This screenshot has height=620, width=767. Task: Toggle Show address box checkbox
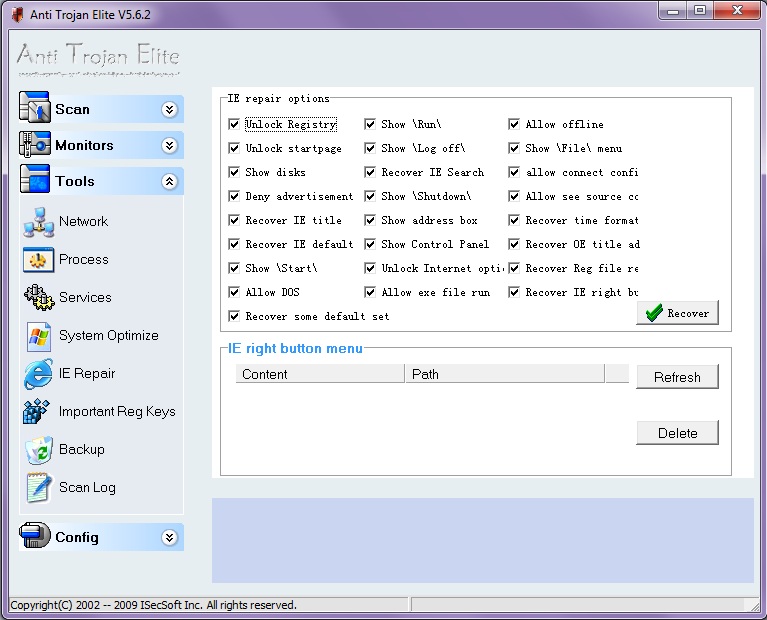[370, 220]
